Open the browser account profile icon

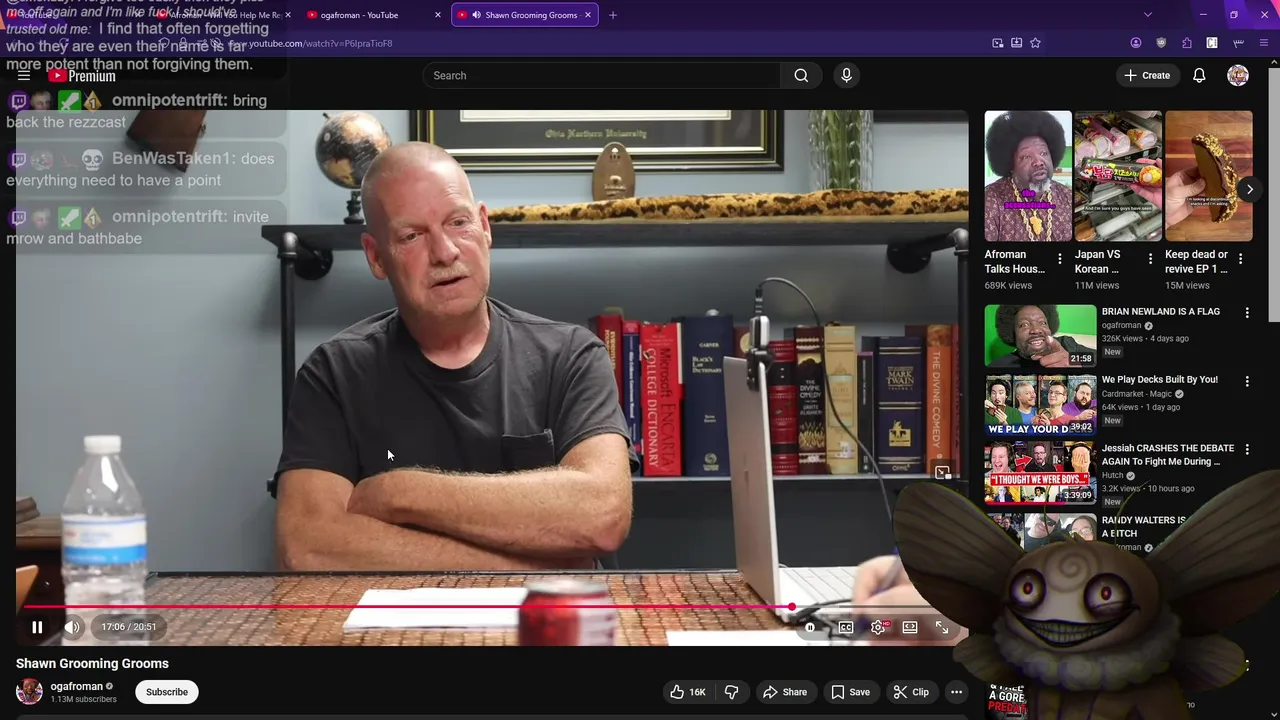tap(1135, 43)
